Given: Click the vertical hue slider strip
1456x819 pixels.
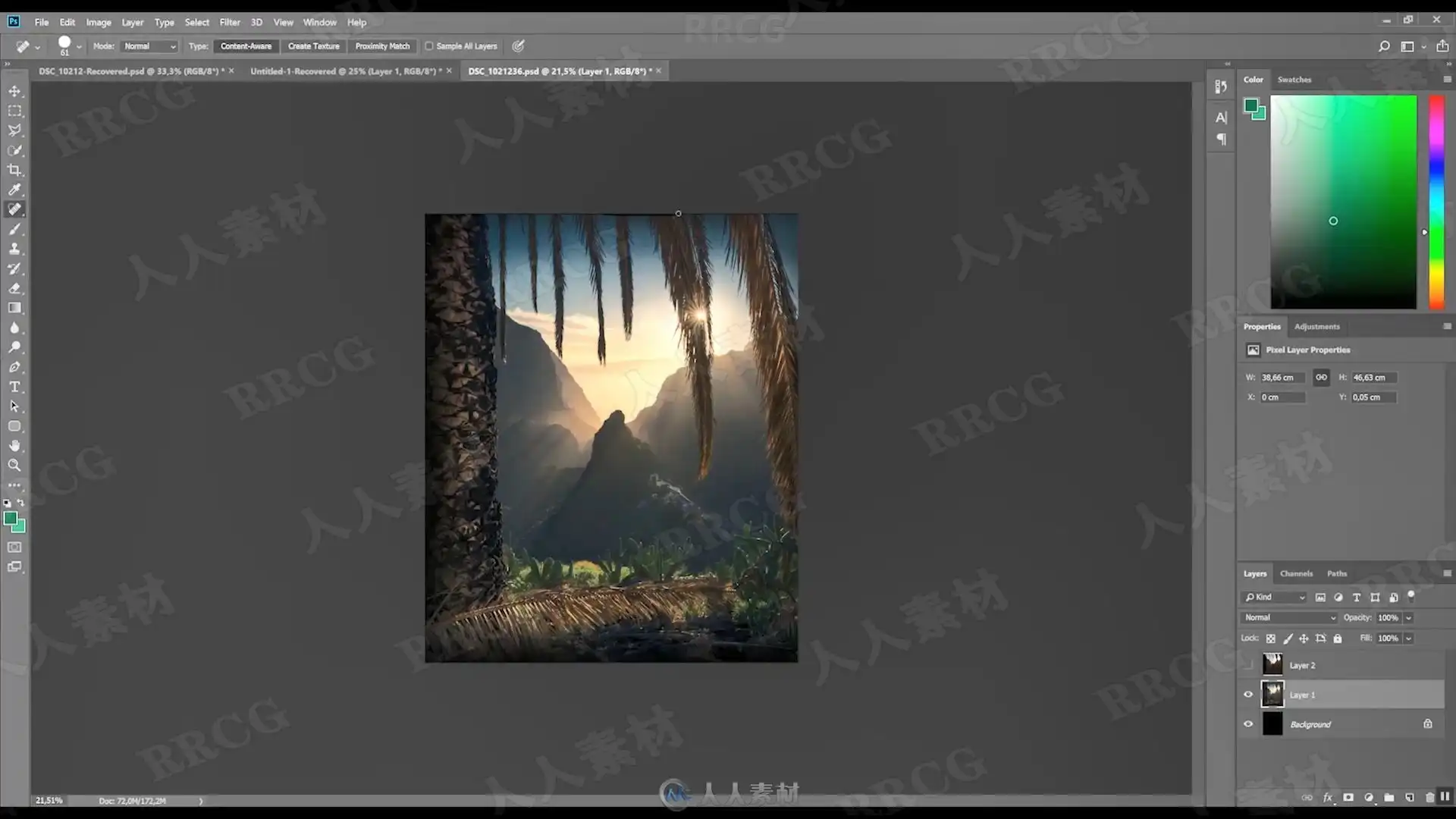Looking at the screenshot, I should [1436, 202].
